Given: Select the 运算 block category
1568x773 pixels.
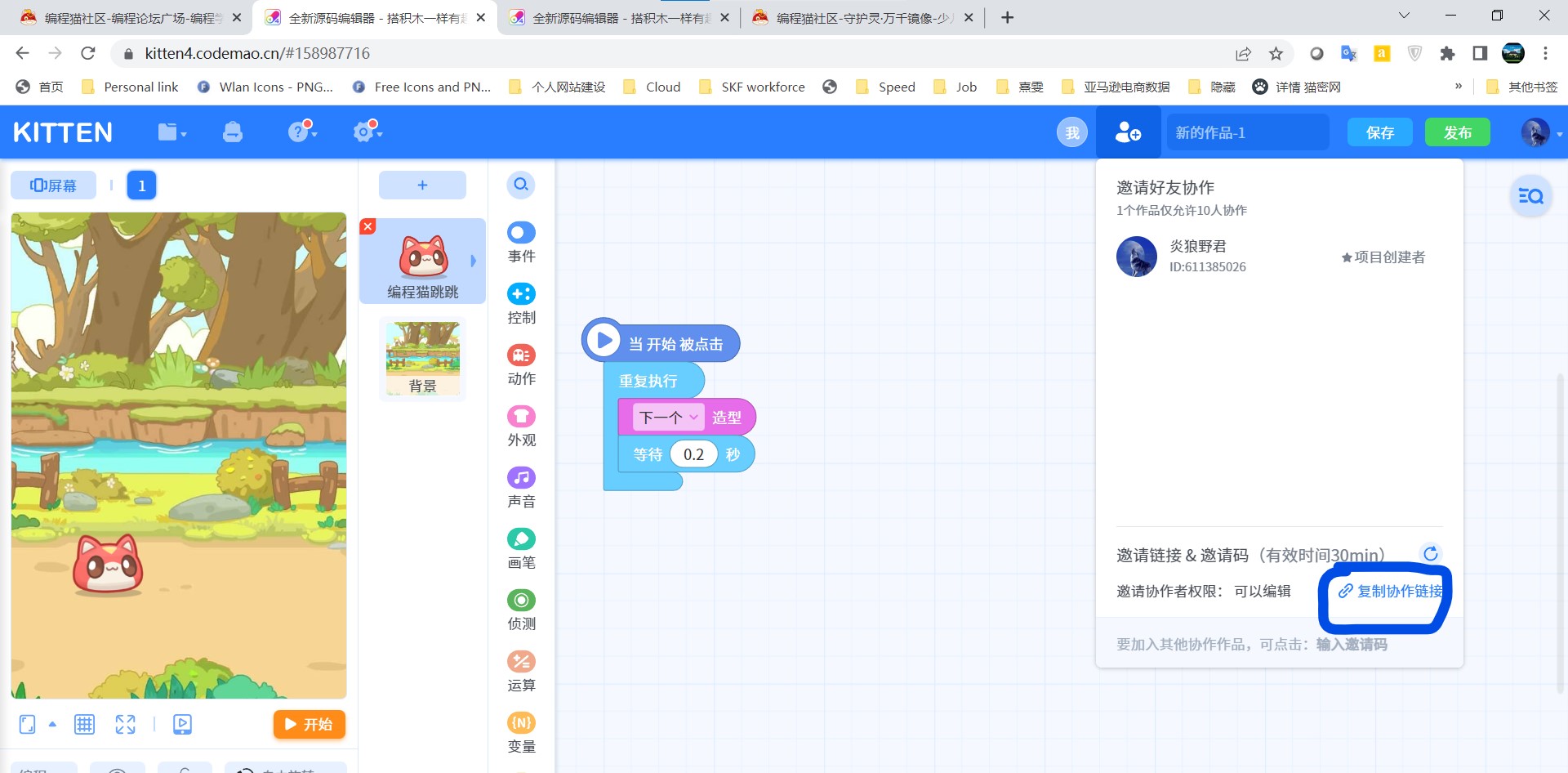Looking at the screenshot, I should pos(521,672).
